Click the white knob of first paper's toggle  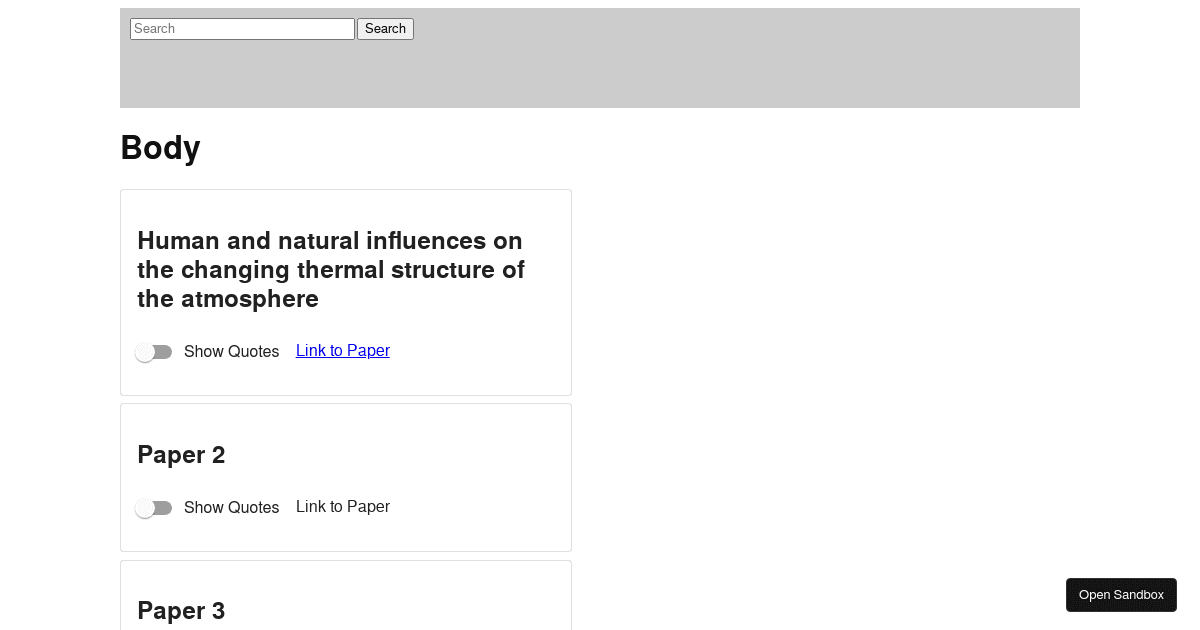pyautogui.click(x=145, y=352)
